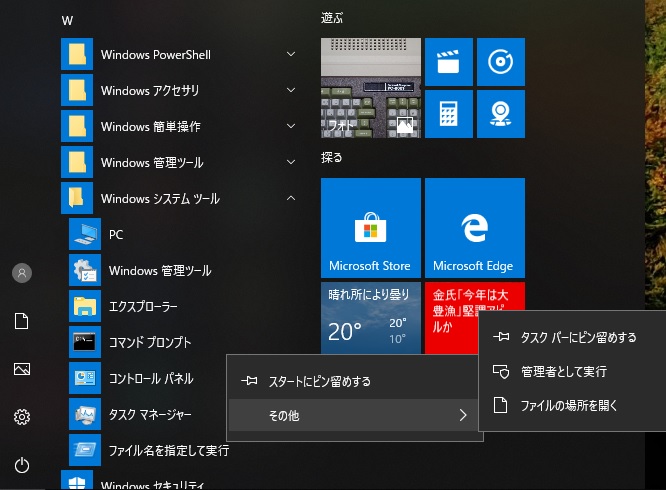Click the 遊ぶ group heading
The image size is (666, 490).
pyautogui.click(x=332, y=18)
